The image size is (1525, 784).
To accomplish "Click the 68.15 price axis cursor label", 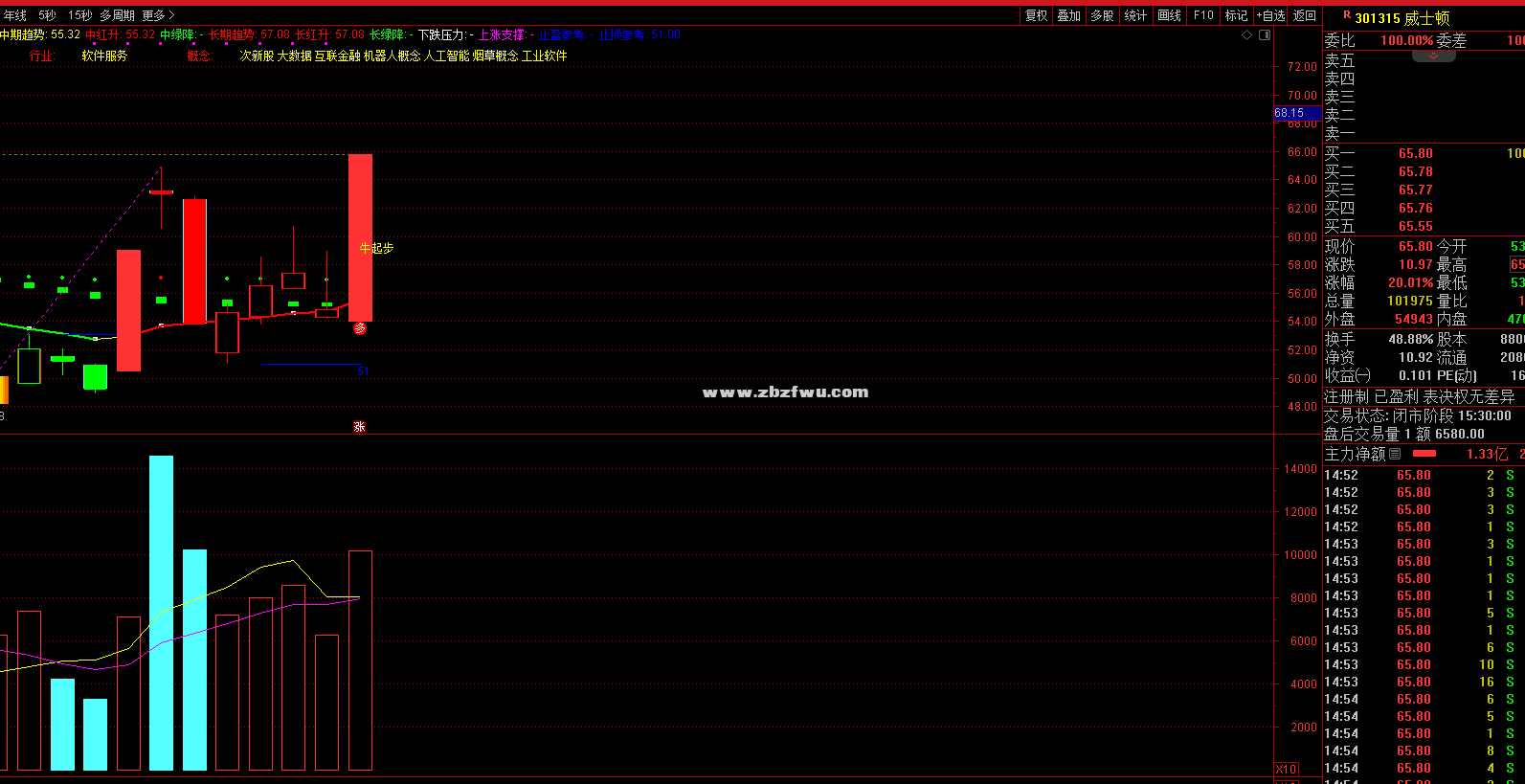I will 1297,113.
